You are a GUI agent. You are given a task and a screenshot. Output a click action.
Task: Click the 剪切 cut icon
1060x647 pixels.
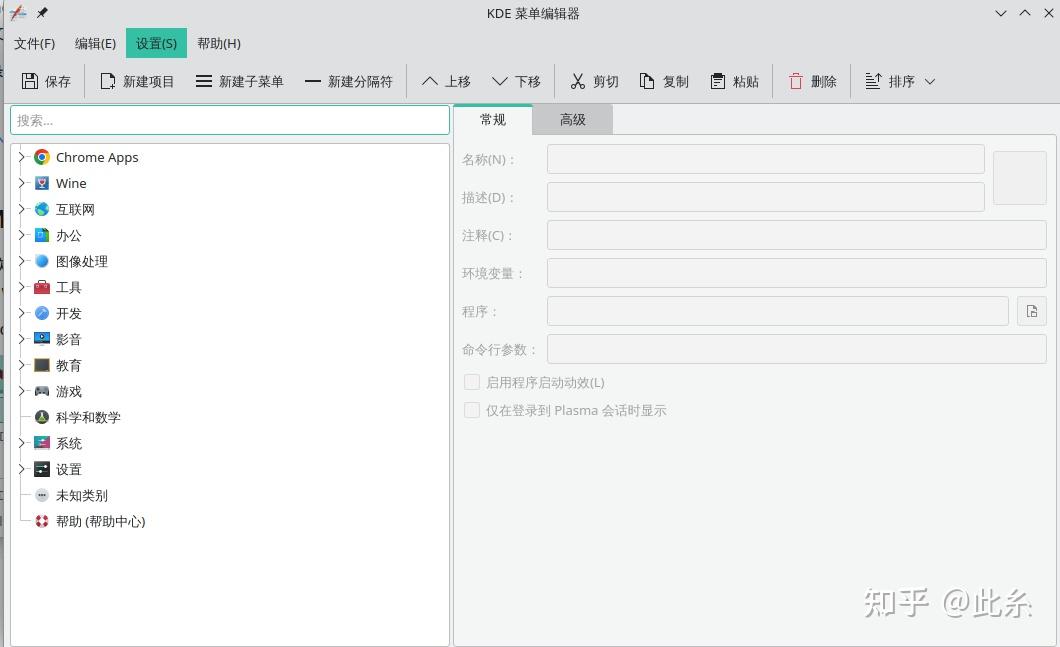[576, 81]
